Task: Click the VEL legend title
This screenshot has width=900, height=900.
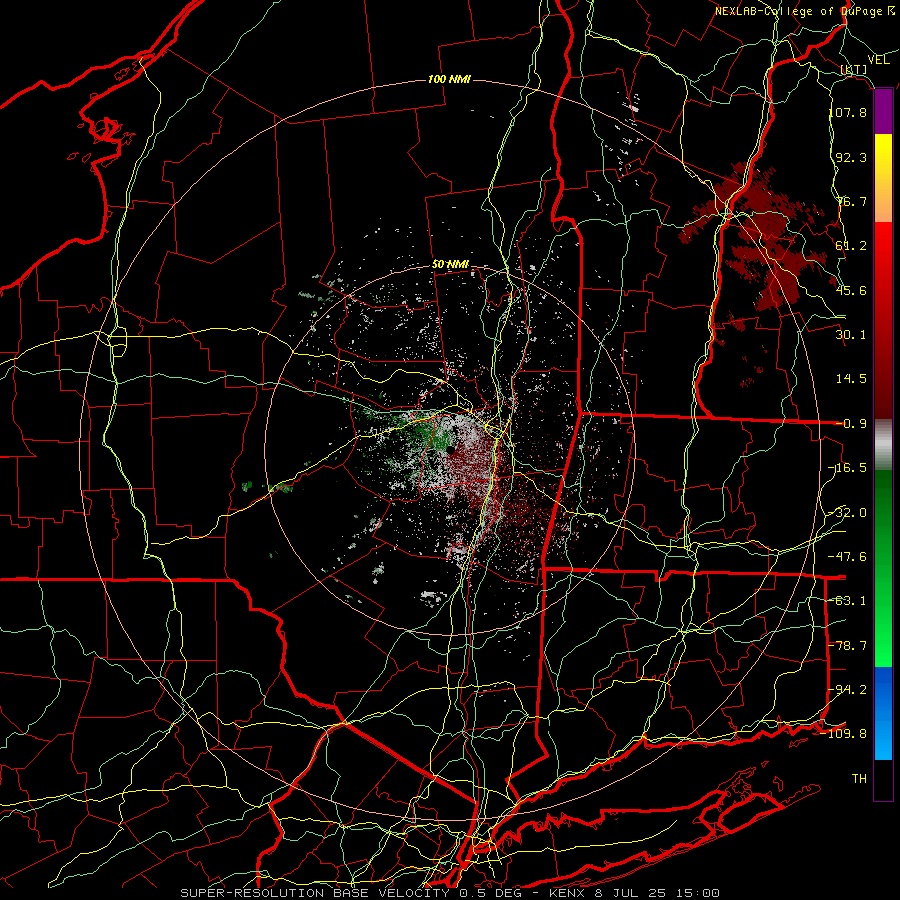Action: point(879,60)
